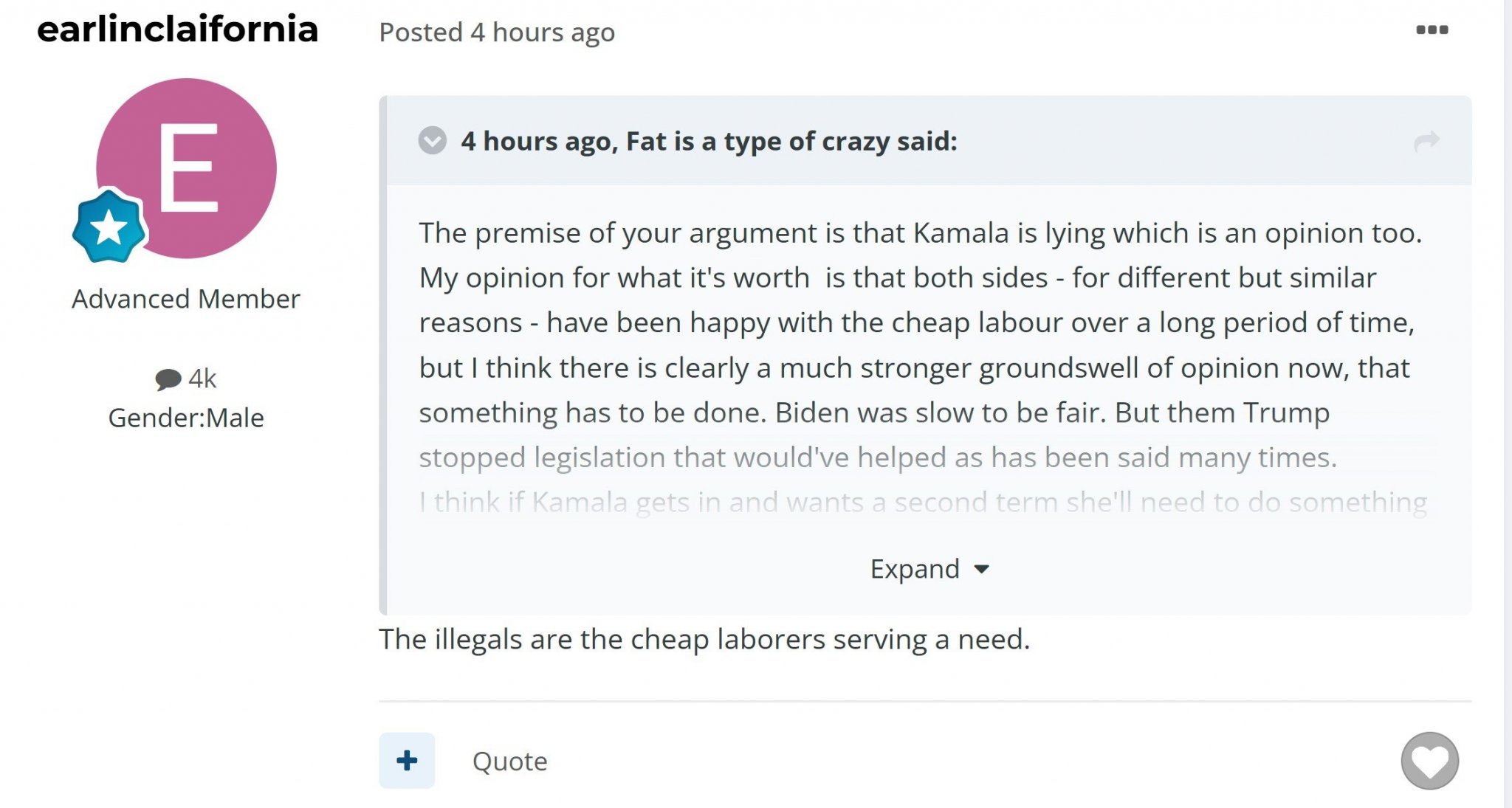
Task: Click the pink E avatar
Action: click(186, 168)
